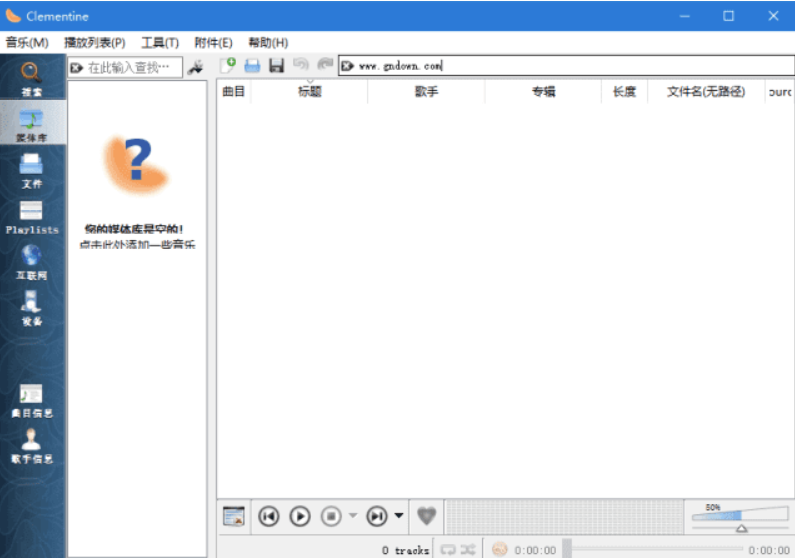This screenshot has height=558, width=795.
Task: Open the 帮助(H) menu
Action: click(x=268, y=43)
